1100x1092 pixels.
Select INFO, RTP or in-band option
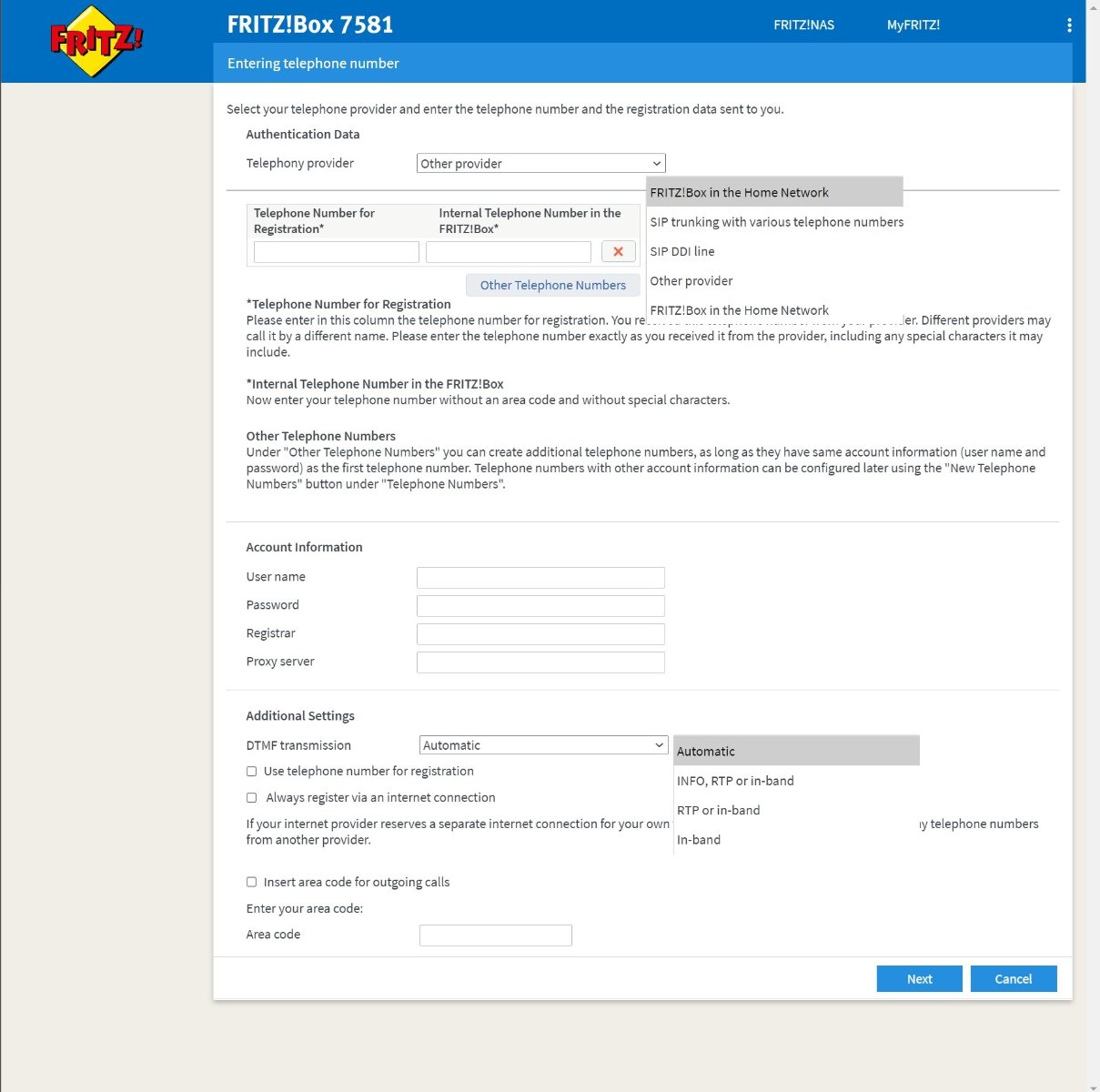point(797,781)
